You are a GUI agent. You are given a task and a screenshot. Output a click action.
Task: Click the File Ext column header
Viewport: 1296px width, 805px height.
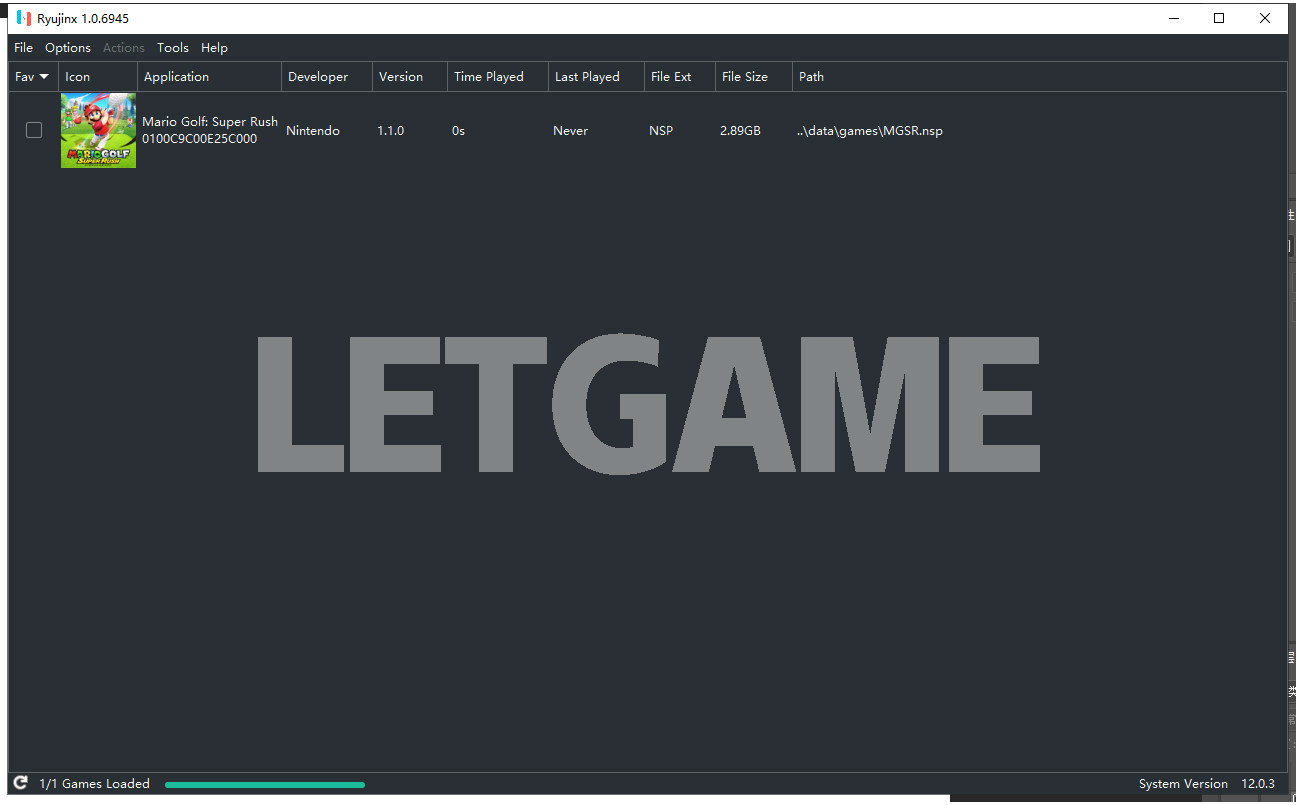(671, 77)
